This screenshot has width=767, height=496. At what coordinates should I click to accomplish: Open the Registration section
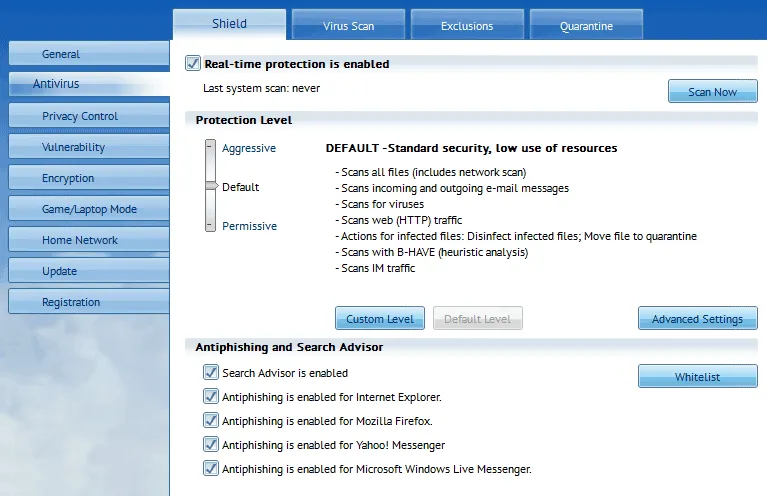point(89,302)
